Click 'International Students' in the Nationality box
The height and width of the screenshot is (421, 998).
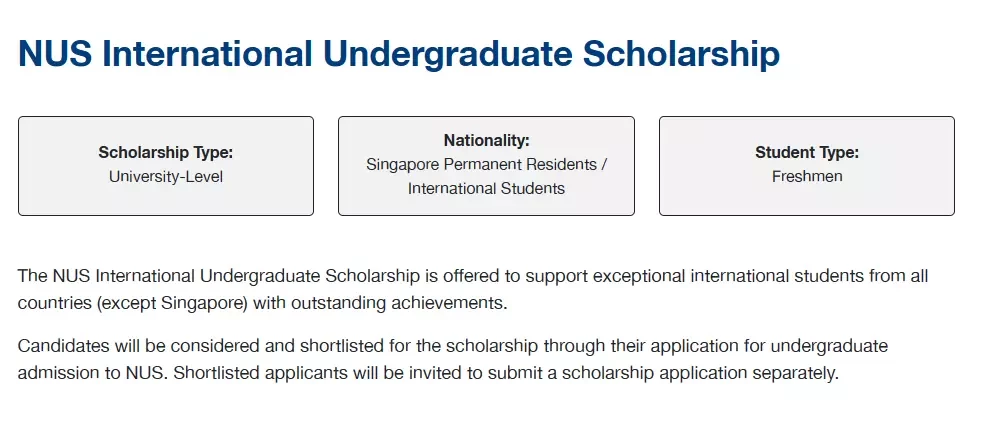(x=486, y=189)
